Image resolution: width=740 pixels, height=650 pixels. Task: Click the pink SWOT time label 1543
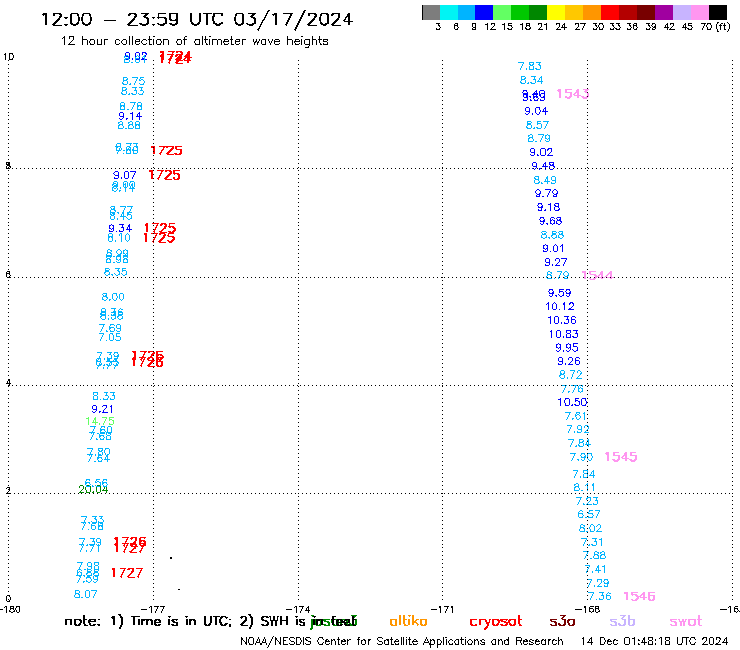tap(572, 94)
